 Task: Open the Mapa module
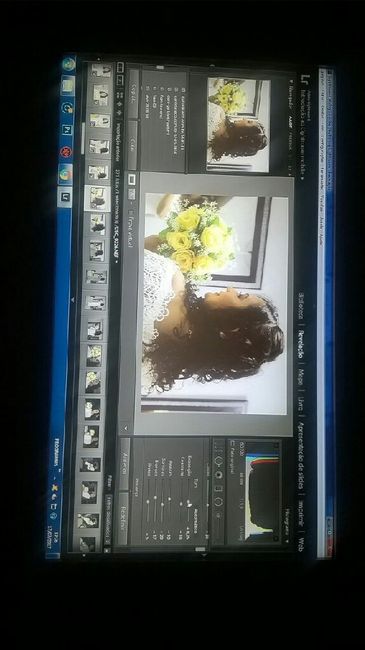click(302, 377)
